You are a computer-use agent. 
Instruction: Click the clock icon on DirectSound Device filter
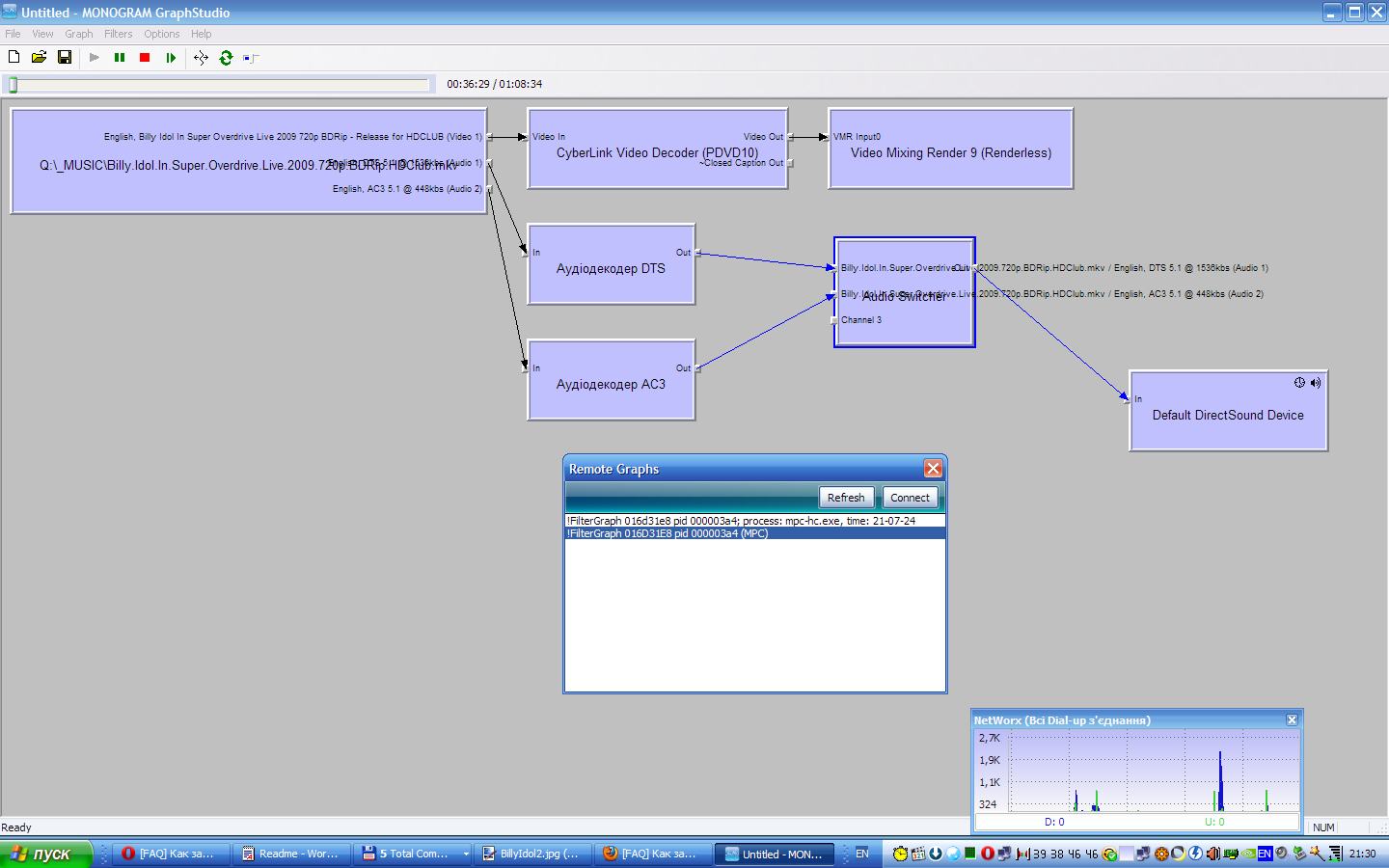point(1299,383)
